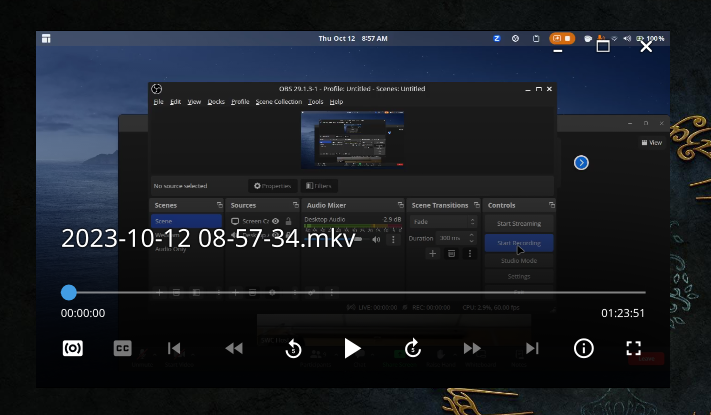711x415 pixels.
Task: Open the Scene Collection menu in OBS
Action: click(x=278, y=102)
